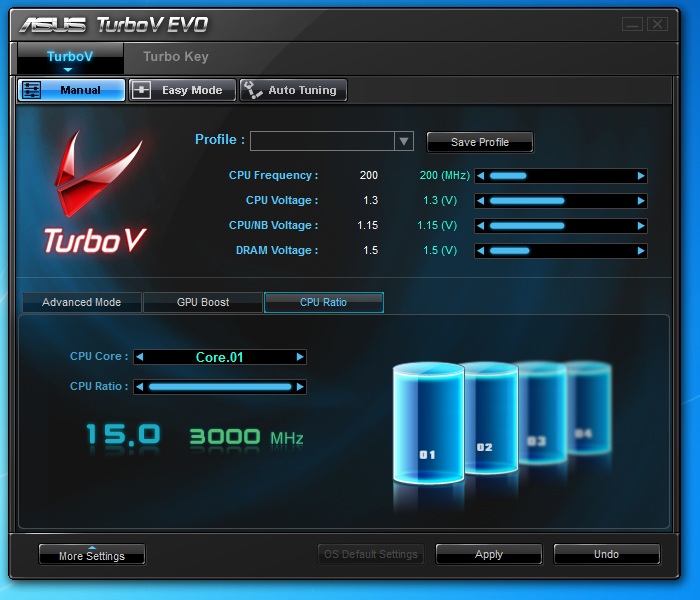Open the Advanced Mode tab
Image resolution: width=700 pixels, height=600 pixels.
(82, 302)
